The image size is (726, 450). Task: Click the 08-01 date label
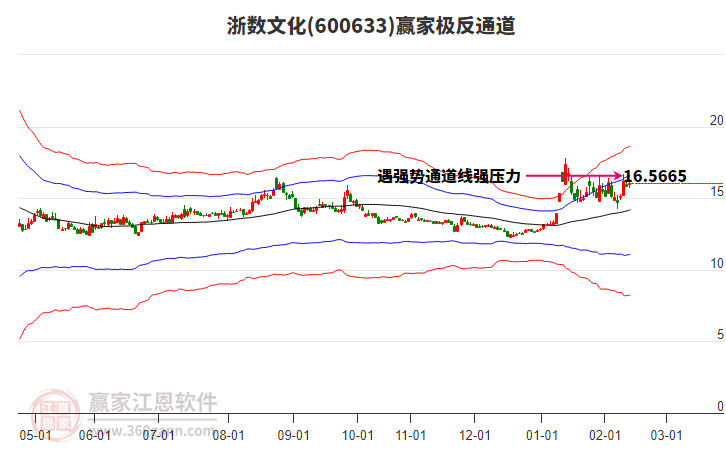coord(228,435)
